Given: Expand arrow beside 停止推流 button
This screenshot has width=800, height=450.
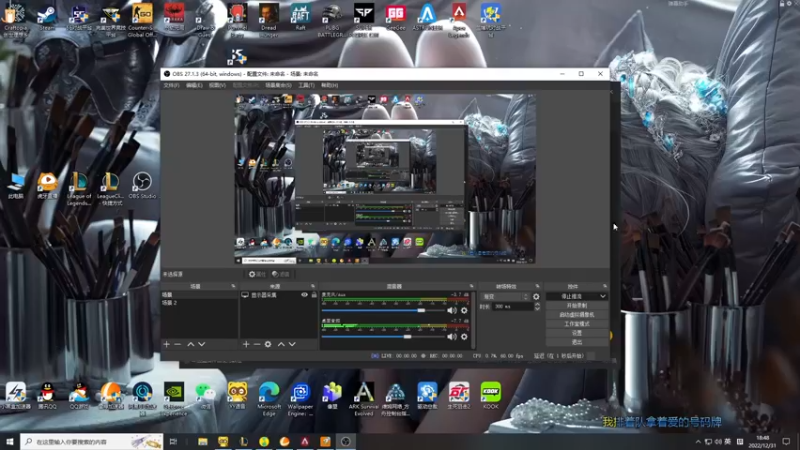Looking at the screenshot, I should click(x=603, y=296).
